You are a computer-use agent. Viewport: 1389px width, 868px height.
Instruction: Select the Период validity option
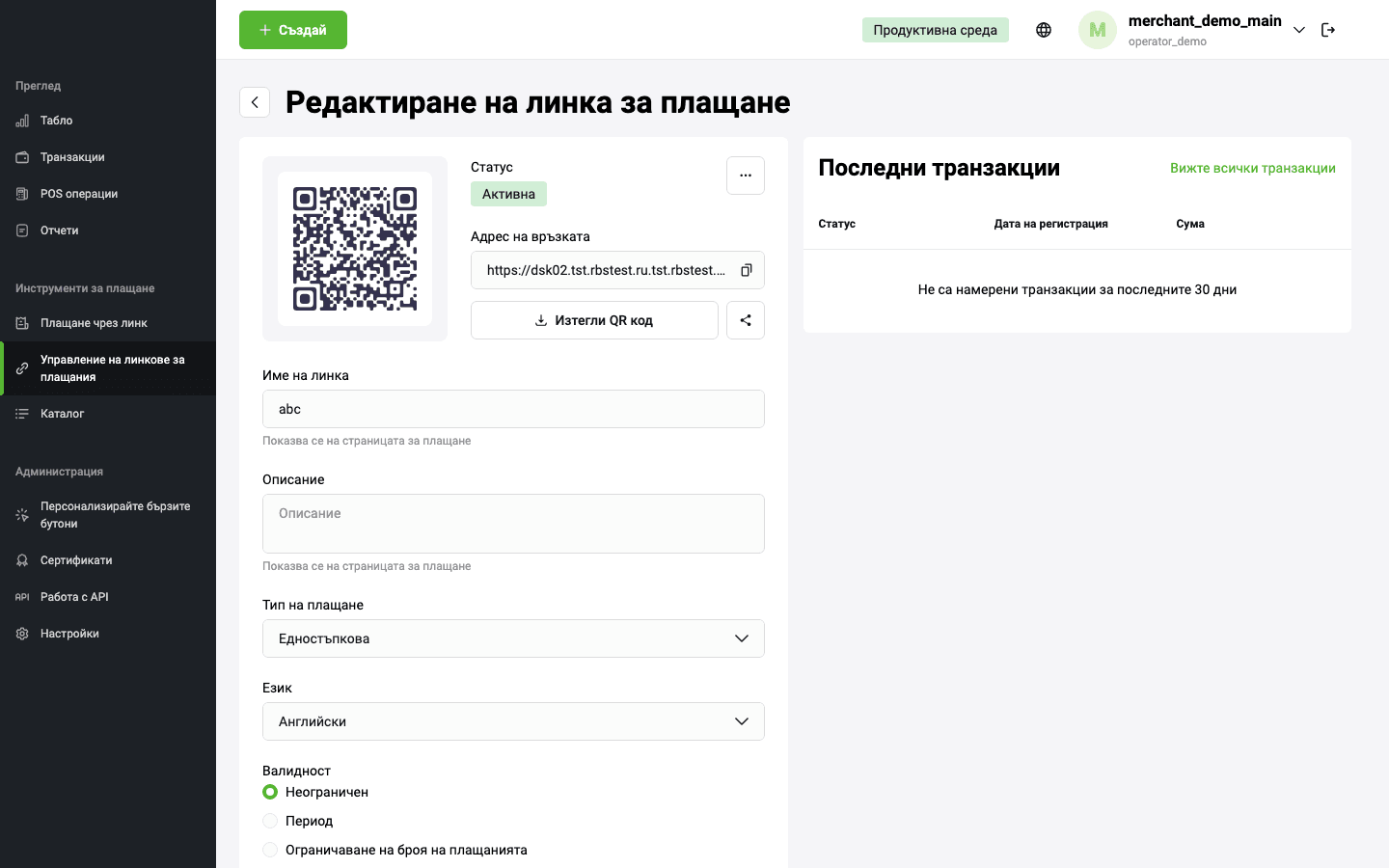pyautogui.click(x=270, y=821)
